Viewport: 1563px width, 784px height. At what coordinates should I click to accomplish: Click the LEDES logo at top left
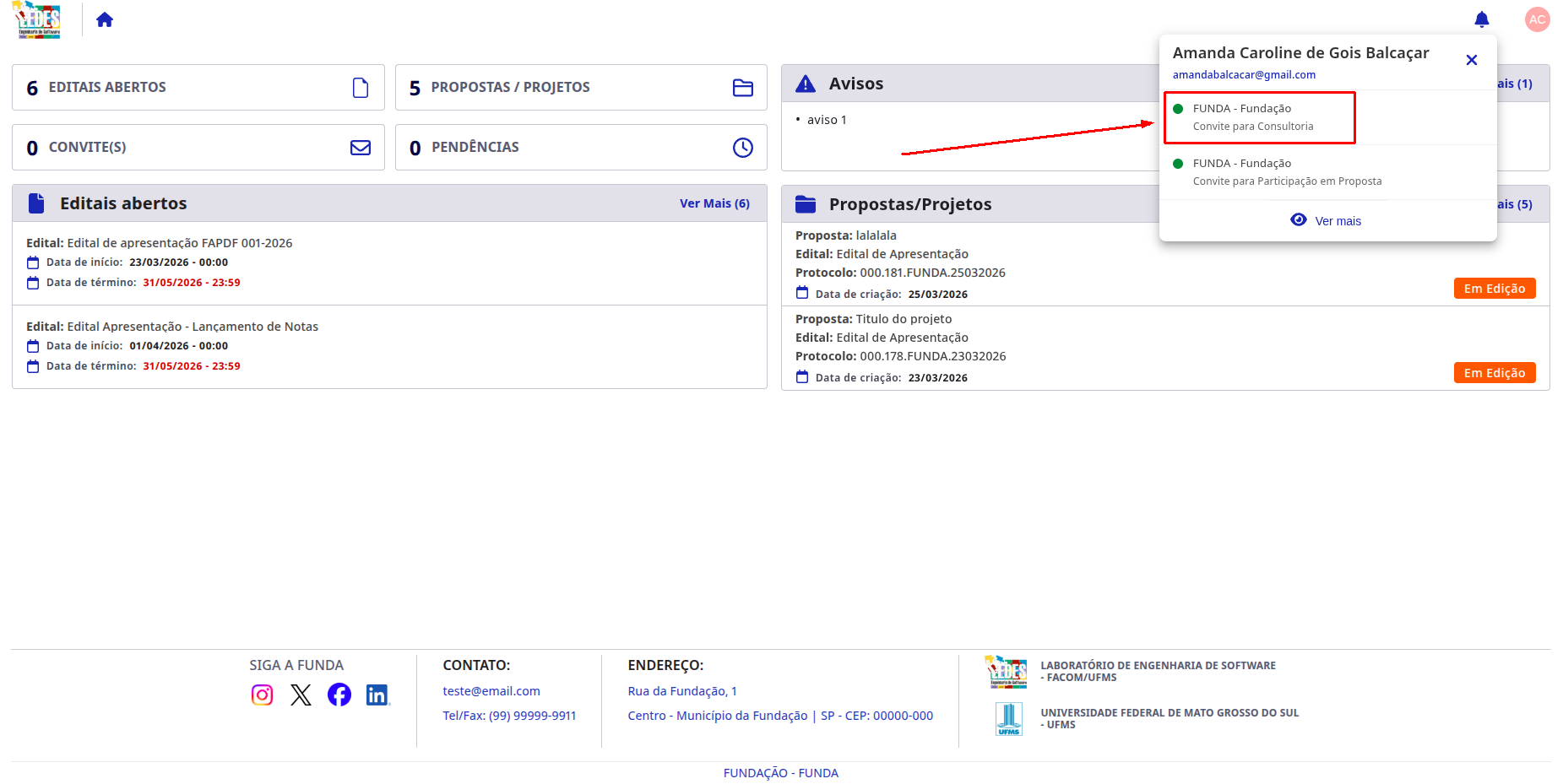click(39, 19)
